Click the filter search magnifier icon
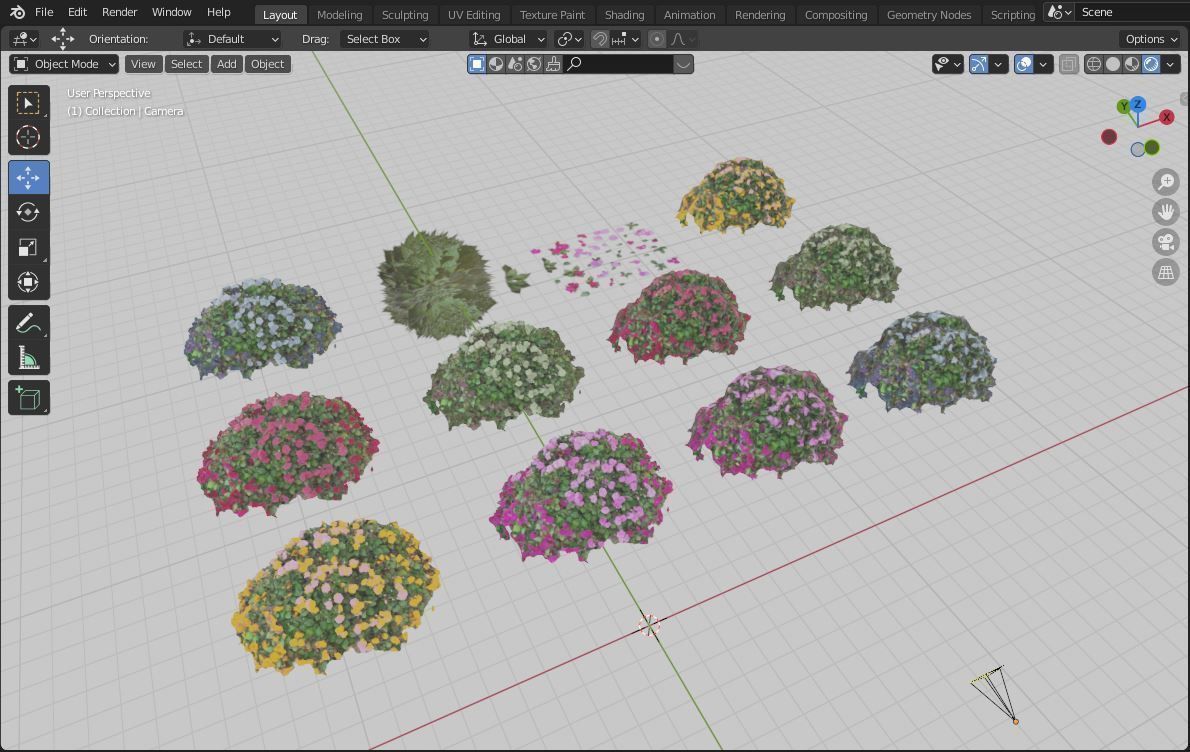 point(575,64)
